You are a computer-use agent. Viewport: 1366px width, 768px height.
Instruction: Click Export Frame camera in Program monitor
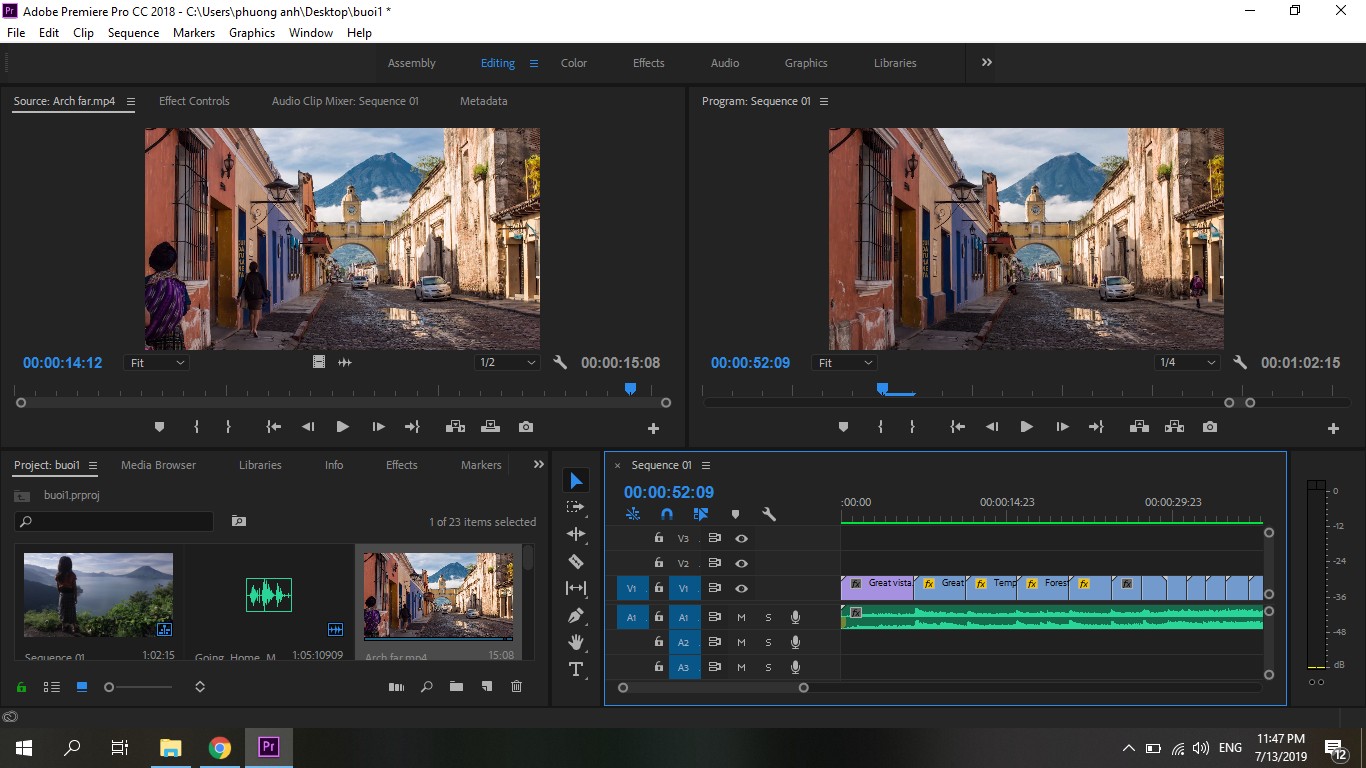[1210, 427]
